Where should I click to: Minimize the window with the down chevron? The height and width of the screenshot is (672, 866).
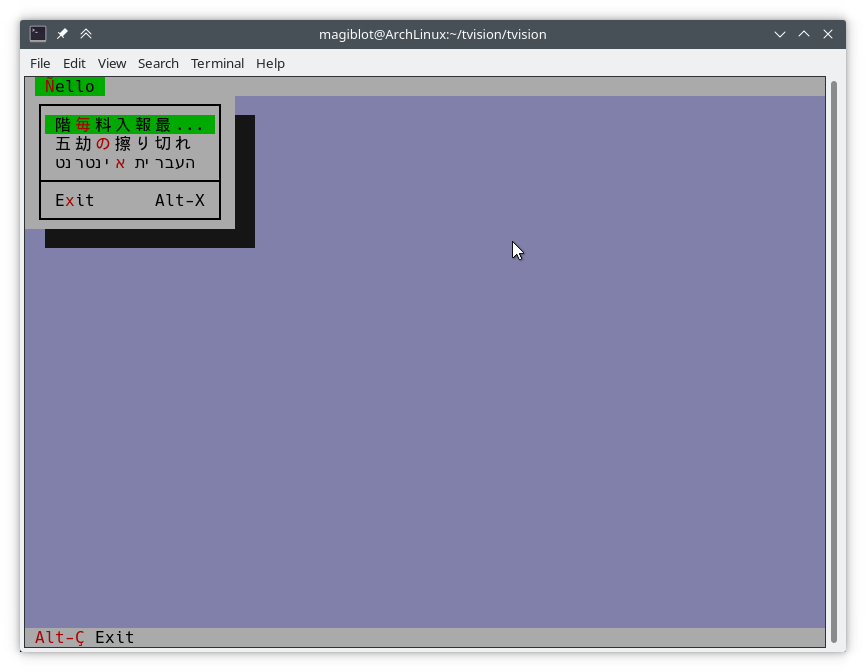point(780,34)
